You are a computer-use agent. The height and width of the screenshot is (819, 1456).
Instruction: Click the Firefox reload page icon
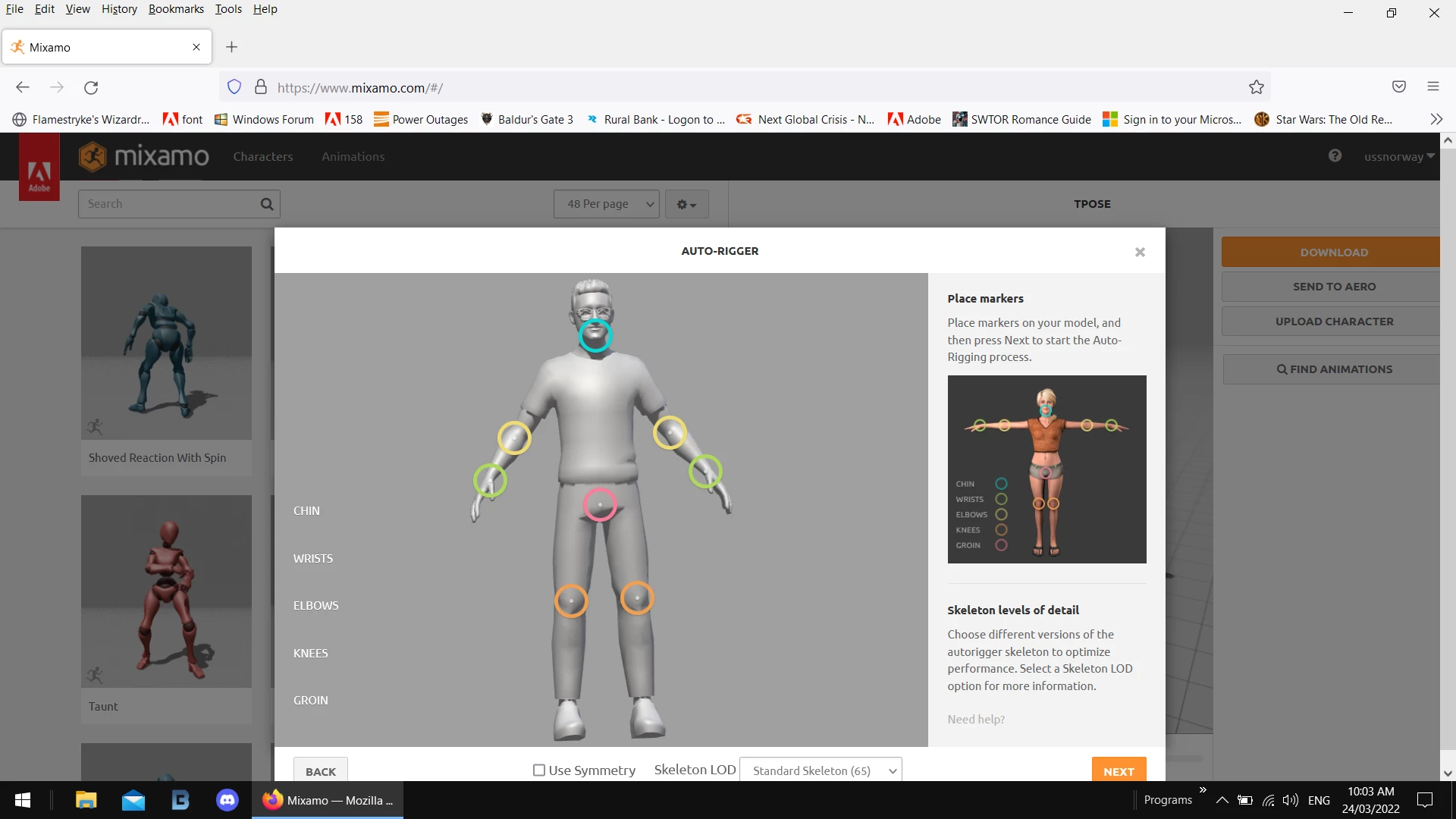tap(91, 87)
